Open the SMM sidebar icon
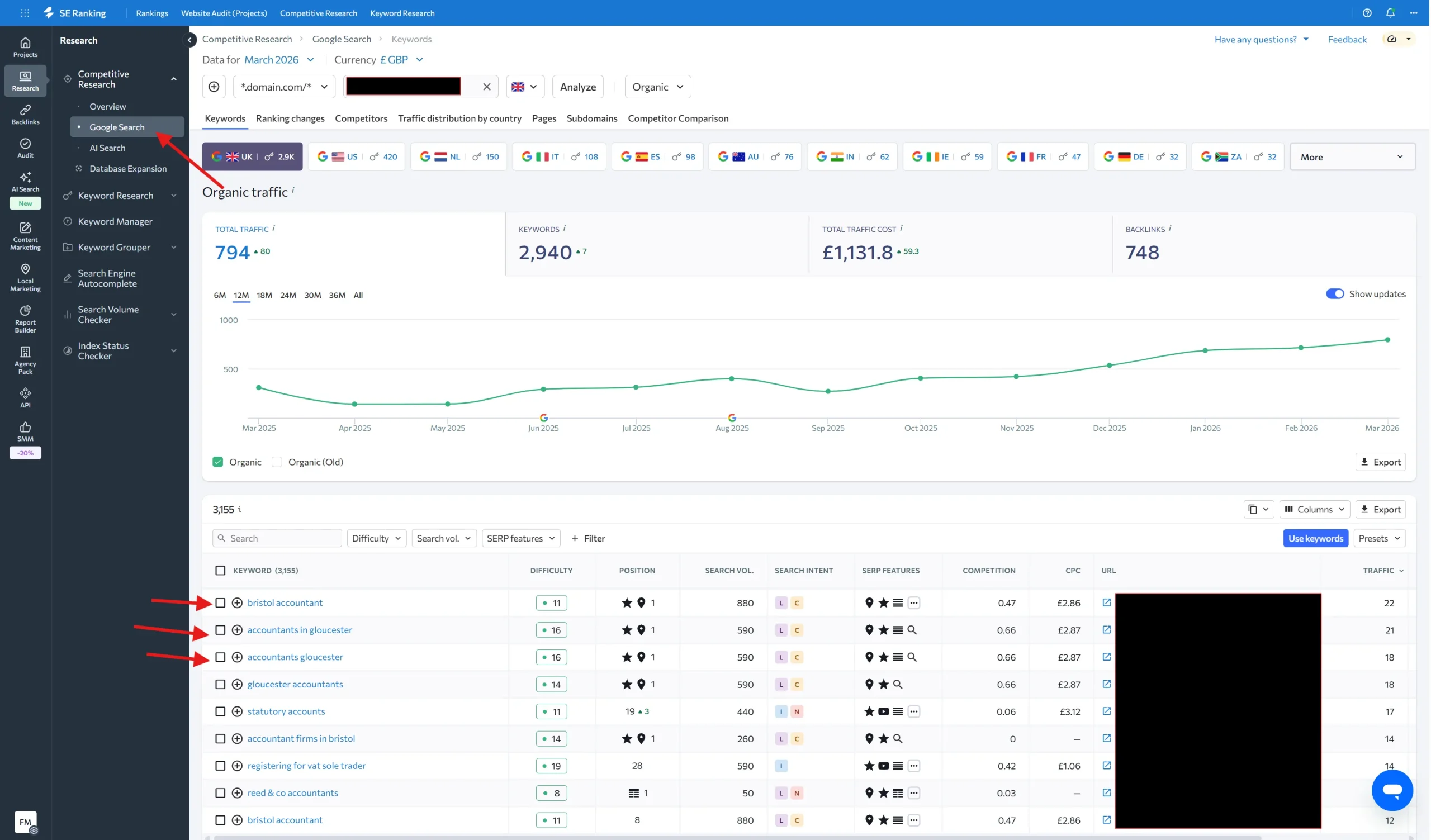Screen dimensions: 1431x840 click(25, 431)
